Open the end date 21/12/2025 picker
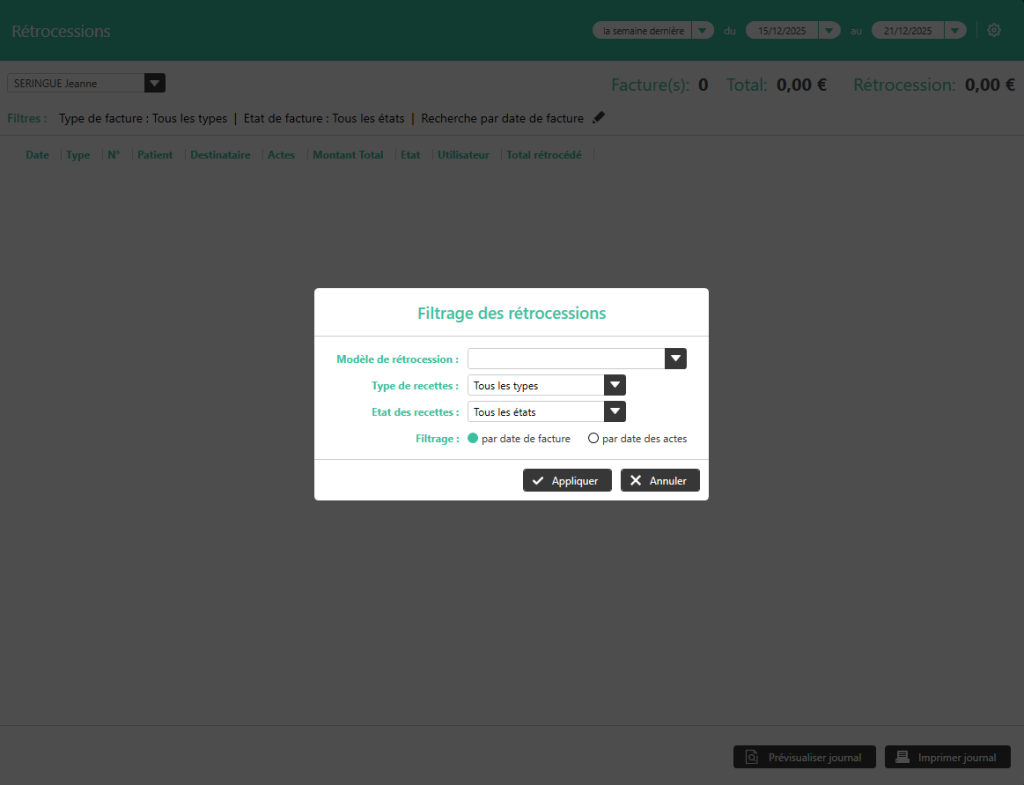The width and height of the screenshot is (1024, 785). (955, 31)
